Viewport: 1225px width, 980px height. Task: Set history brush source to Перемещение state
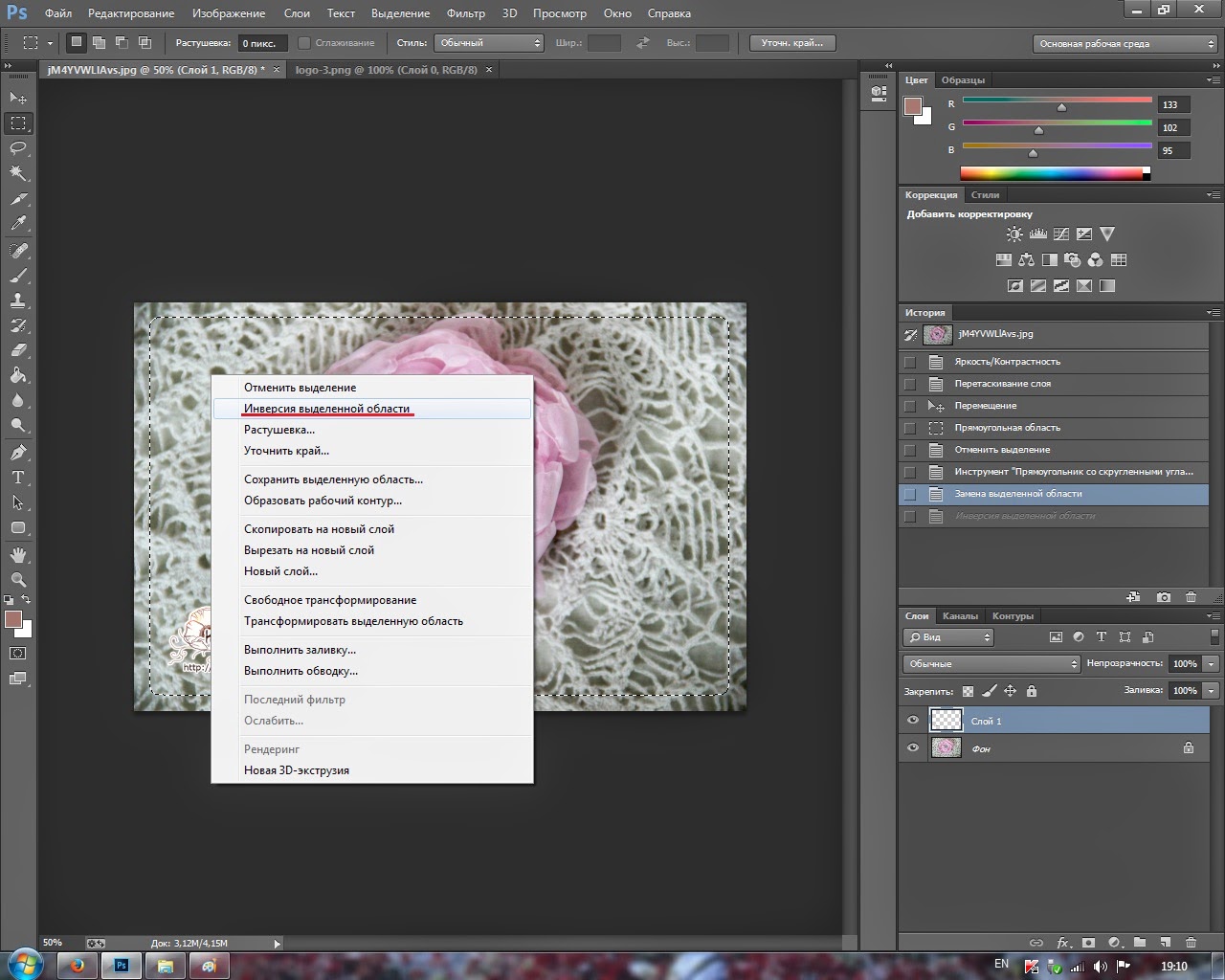click(910, 406)
